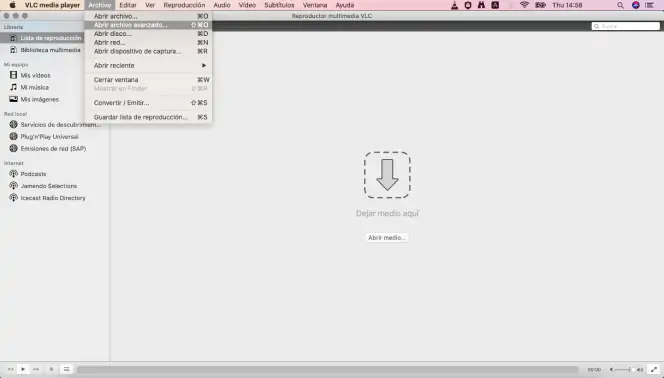The height and width of the screenshot is (378, 664).
Task: Open the Reproducción menu
Action: (x=184, y=5)
